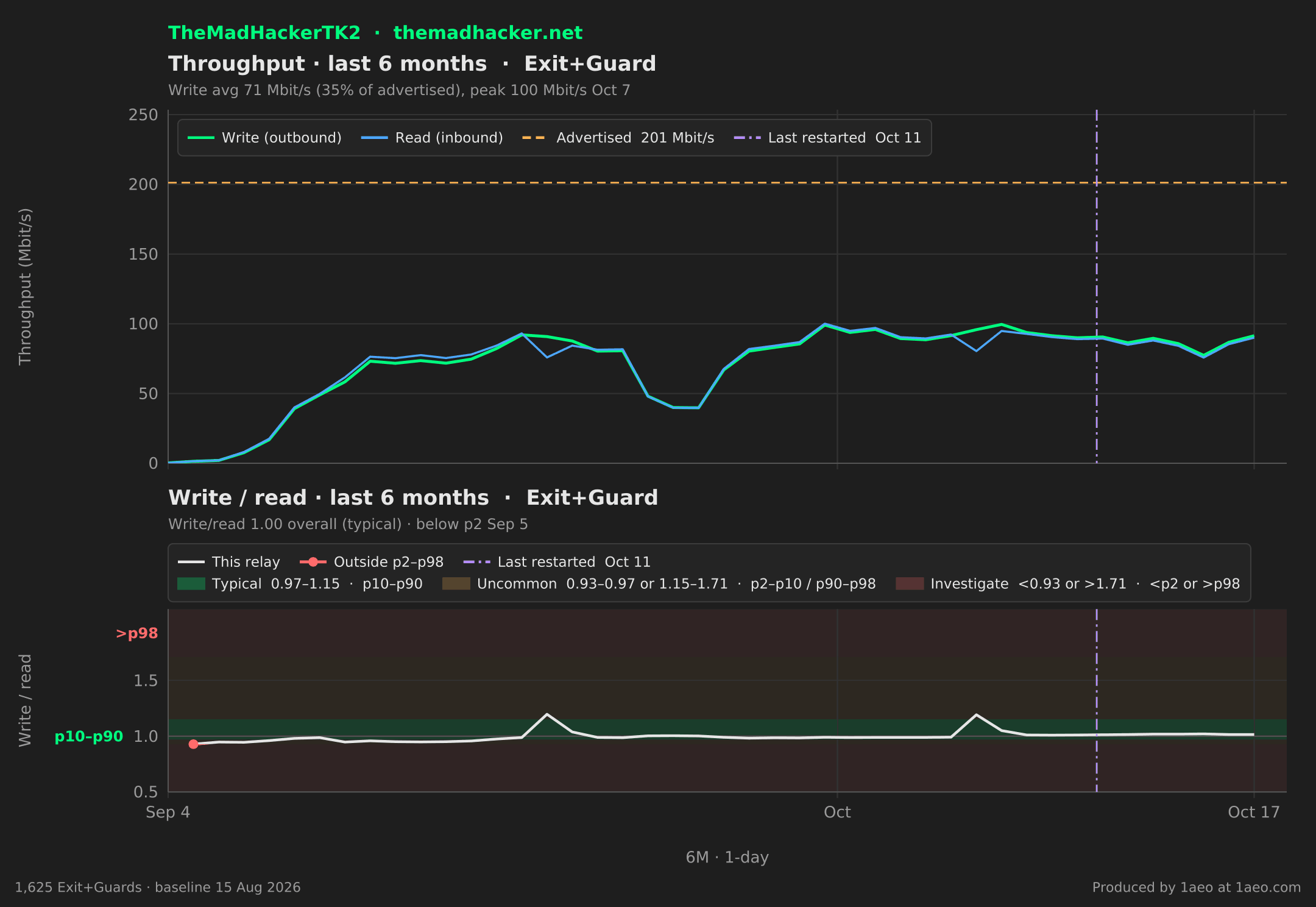Click the This relay legend entry
Screen dimensions: 1316x907
click(229, 562)
